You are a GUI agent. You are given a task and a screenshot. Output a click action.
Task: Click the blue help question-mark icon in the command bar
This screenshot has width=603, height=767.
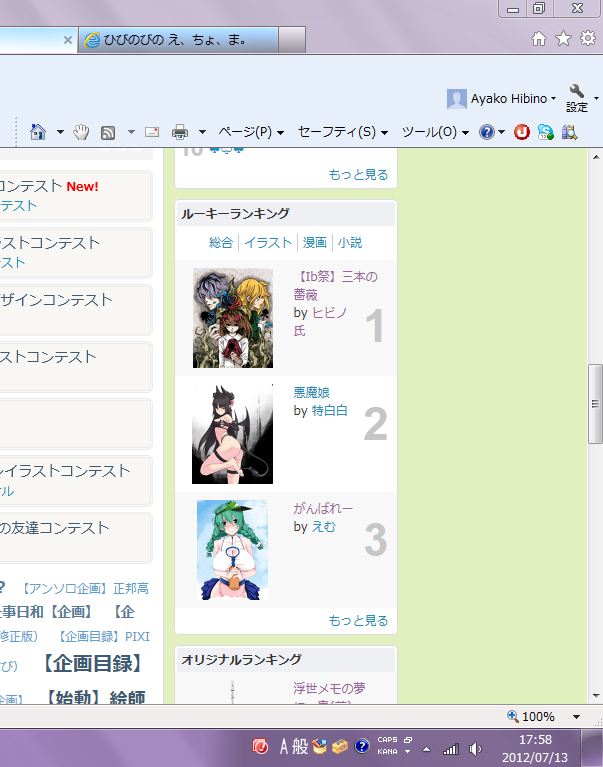(x=487, y=132)
